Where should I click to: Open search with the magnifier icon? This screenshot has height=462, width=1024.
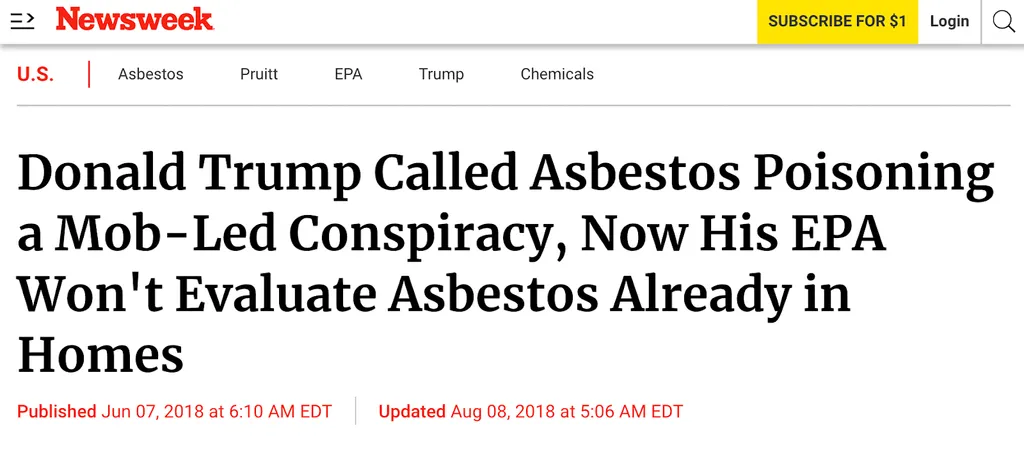pos(1003,22)
